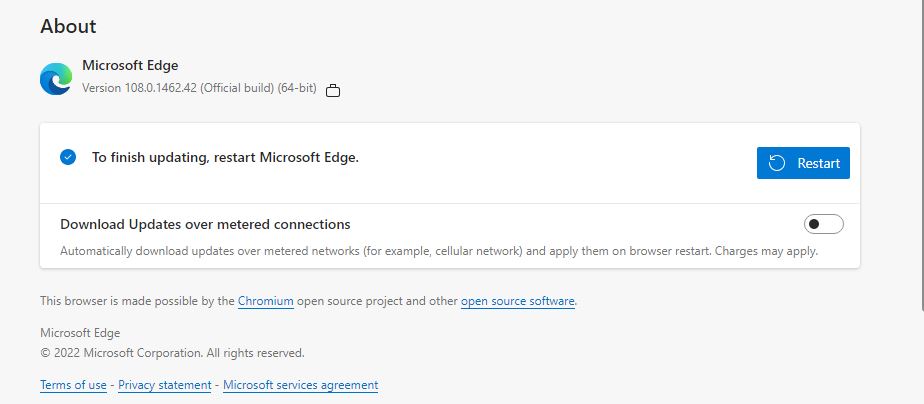Open the Terms of use link
Image resolution: width=924 pixels, height=404 pixels.
coord(73,385)
